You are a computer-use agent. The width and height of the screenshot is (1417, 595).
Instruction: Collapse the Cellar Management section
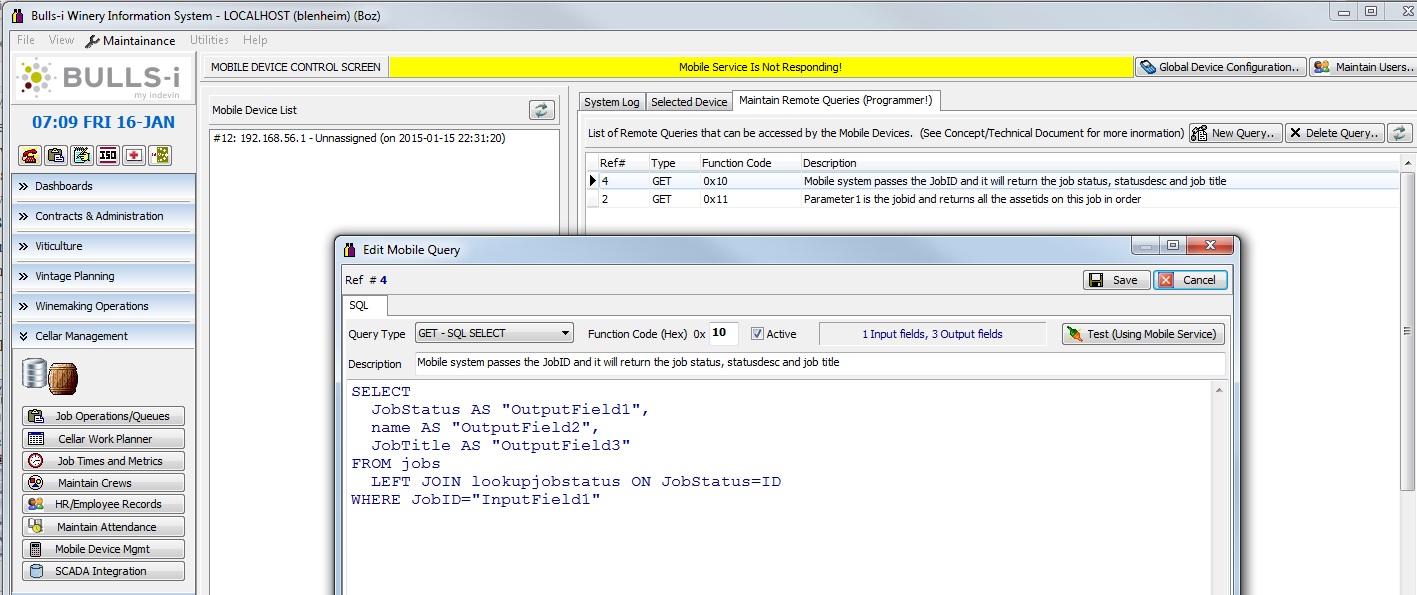pyautogui.click(x=103, y=336)
